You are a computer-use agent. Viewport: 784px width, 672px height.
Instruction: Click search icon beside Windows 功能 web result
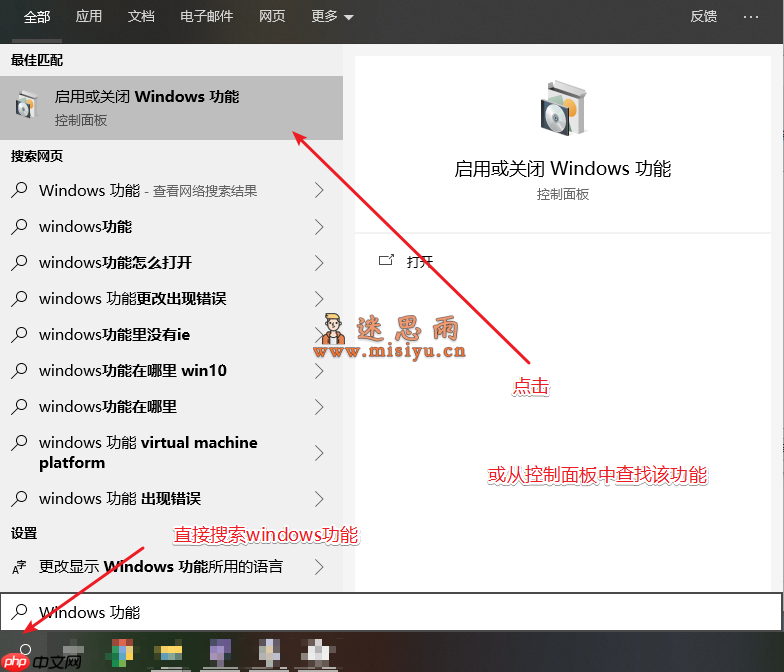click(19, 190)
